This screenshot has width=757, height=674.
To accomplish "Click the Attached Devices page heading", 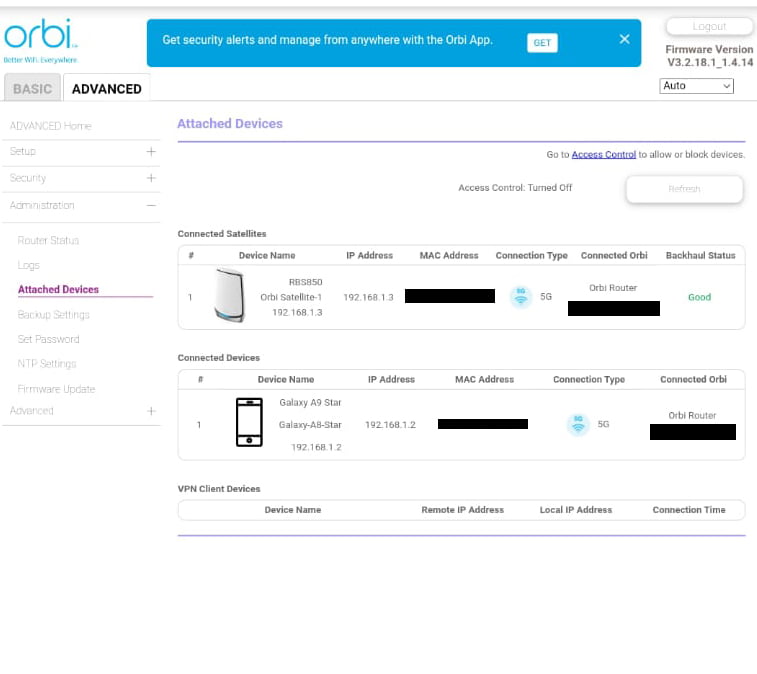I will tap(230, 124).
